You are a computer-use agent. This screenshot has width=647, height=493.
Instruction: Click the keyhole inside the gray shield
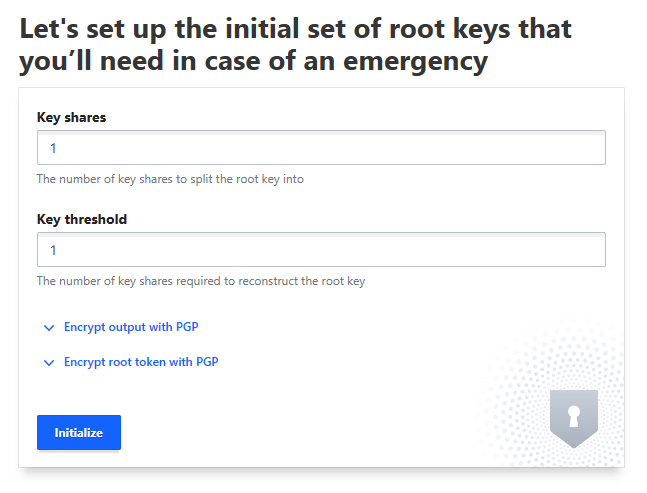(x=573, y=416)
